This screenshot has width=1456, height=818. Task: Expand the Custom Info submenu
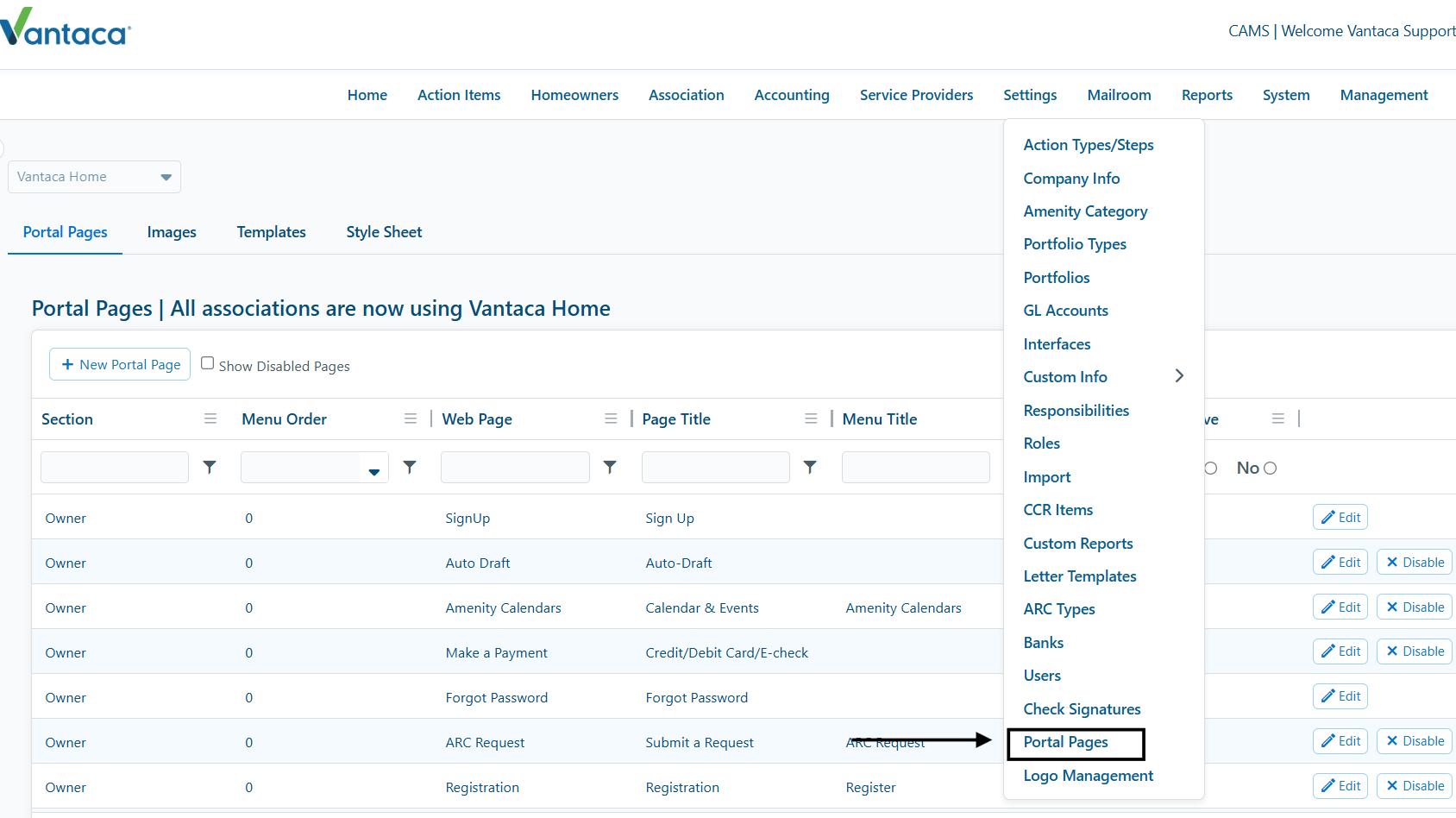(x=1179, y=376)
